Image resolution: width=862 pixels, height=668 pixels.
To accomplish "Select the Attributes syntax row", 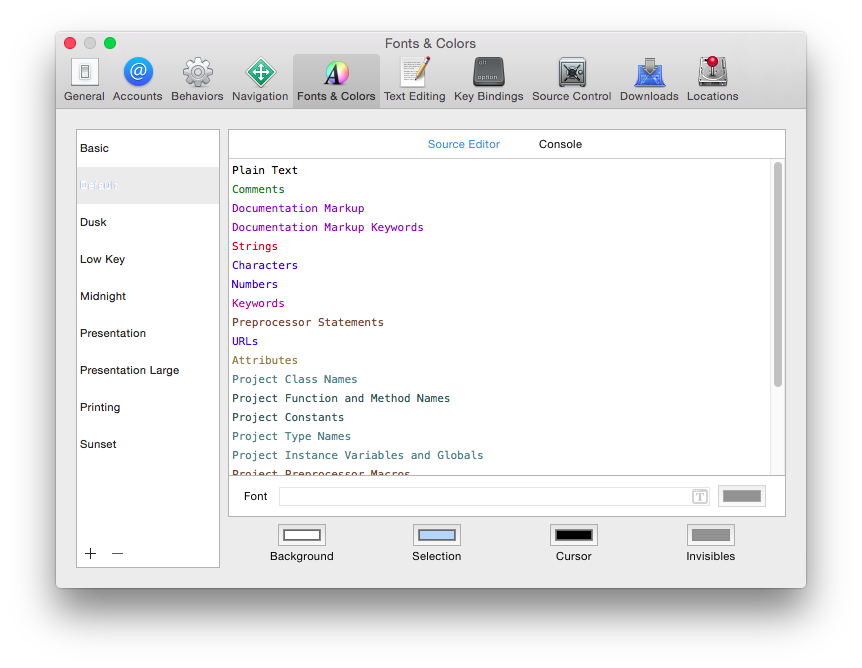I will click(x=499, y=361).
